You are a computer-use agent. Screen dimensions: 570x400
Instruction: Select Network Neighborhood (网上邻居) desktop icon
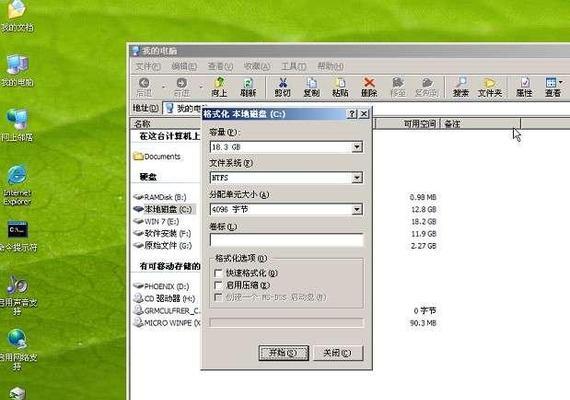pyautogui.click(x=17, y=125)
